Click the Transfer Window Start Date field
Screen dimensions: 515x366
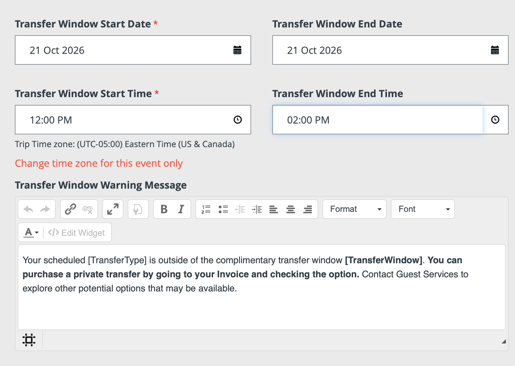tap(133, 50)
